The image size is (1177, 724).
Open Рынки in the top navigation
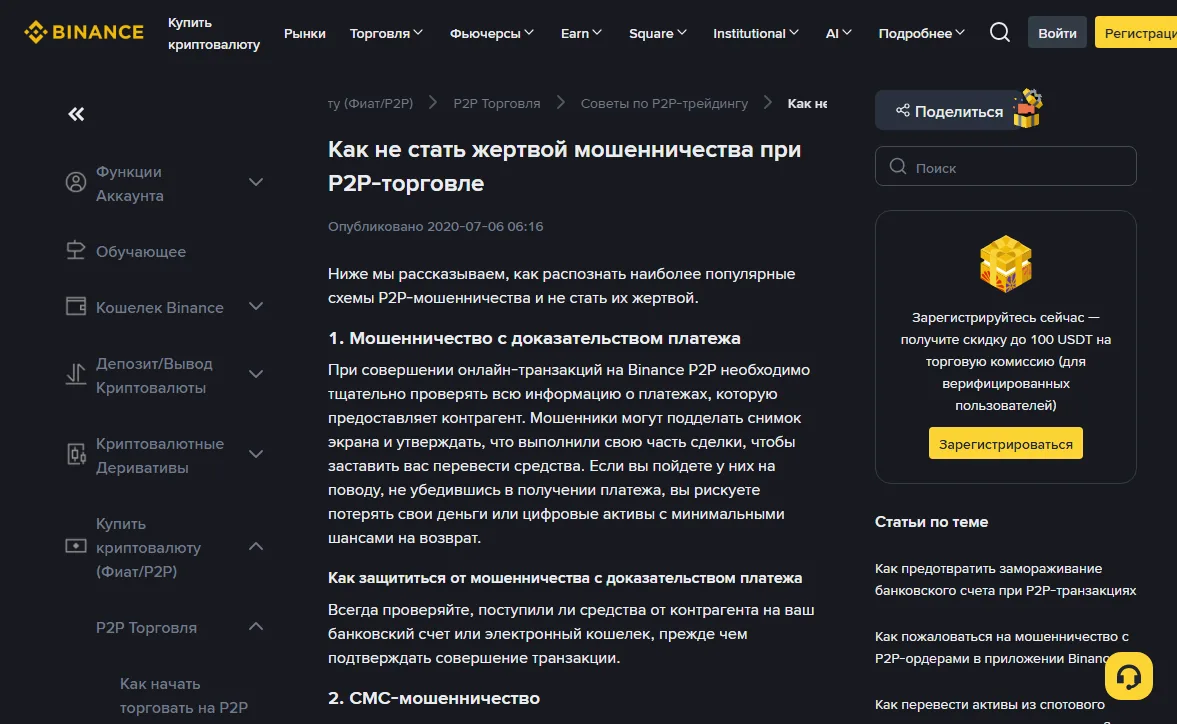tap(305, 33)
